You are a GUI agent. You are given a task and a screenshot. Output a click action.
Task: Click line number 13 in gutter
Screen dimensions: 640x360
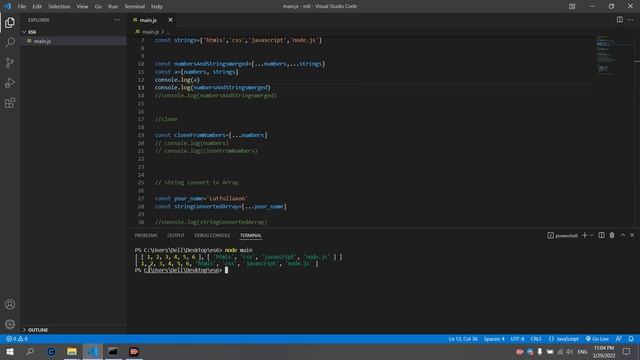(x=141, y=87)
